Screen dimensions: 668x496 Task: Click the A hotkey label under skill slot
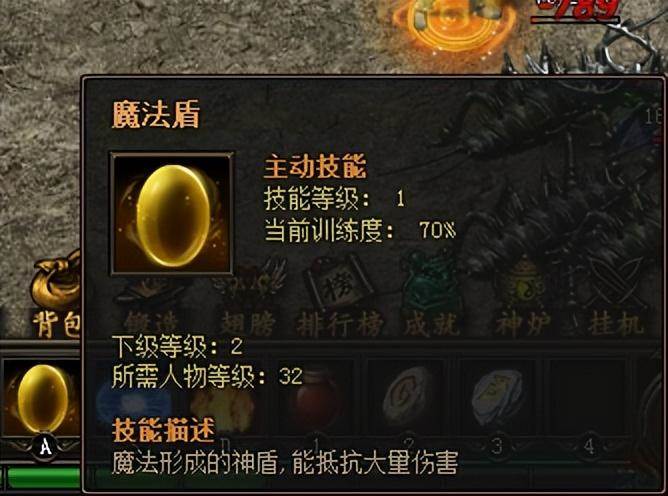(x=45, y=447)
